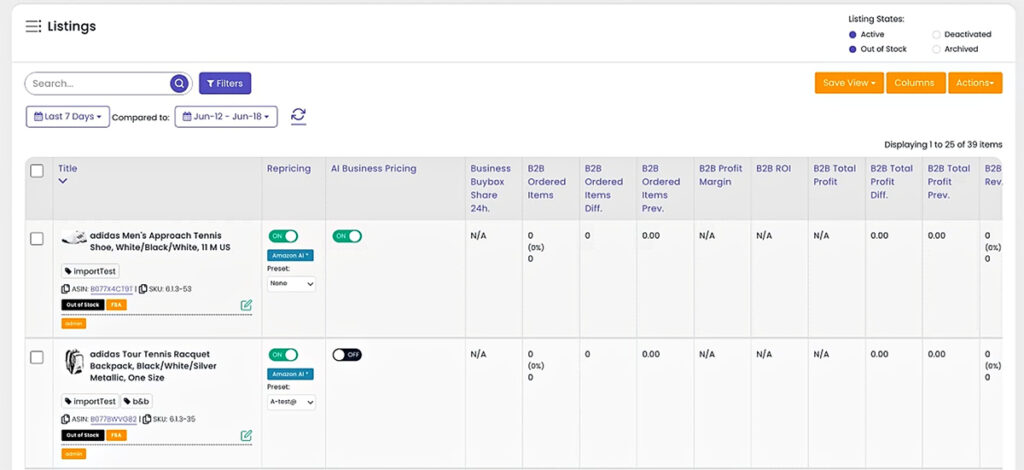Open the Preset dropdown showing None
This screenshot has width=1024, height=470.
point(291,283)
